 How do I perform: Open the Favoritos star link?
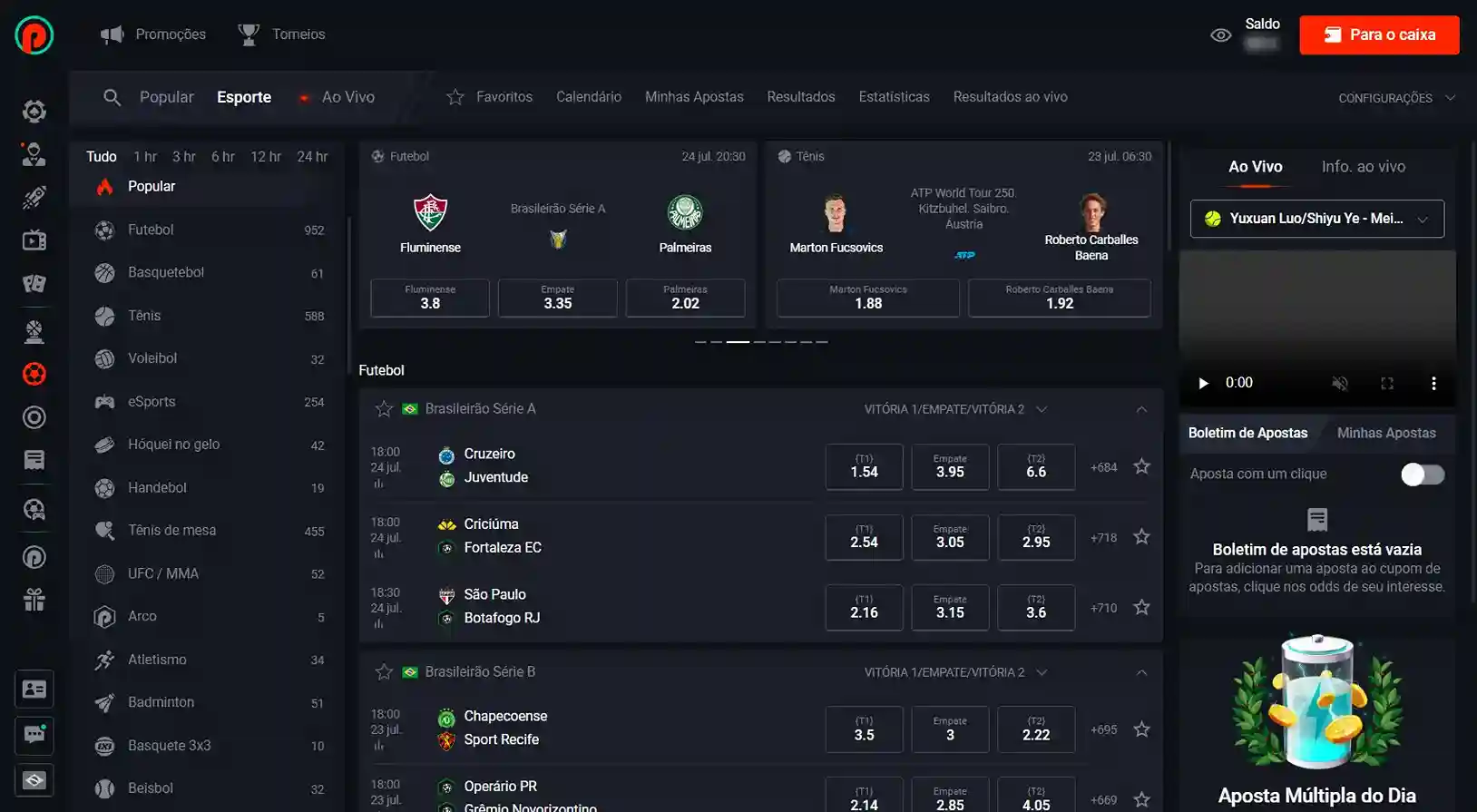click(x=489, y=97)
